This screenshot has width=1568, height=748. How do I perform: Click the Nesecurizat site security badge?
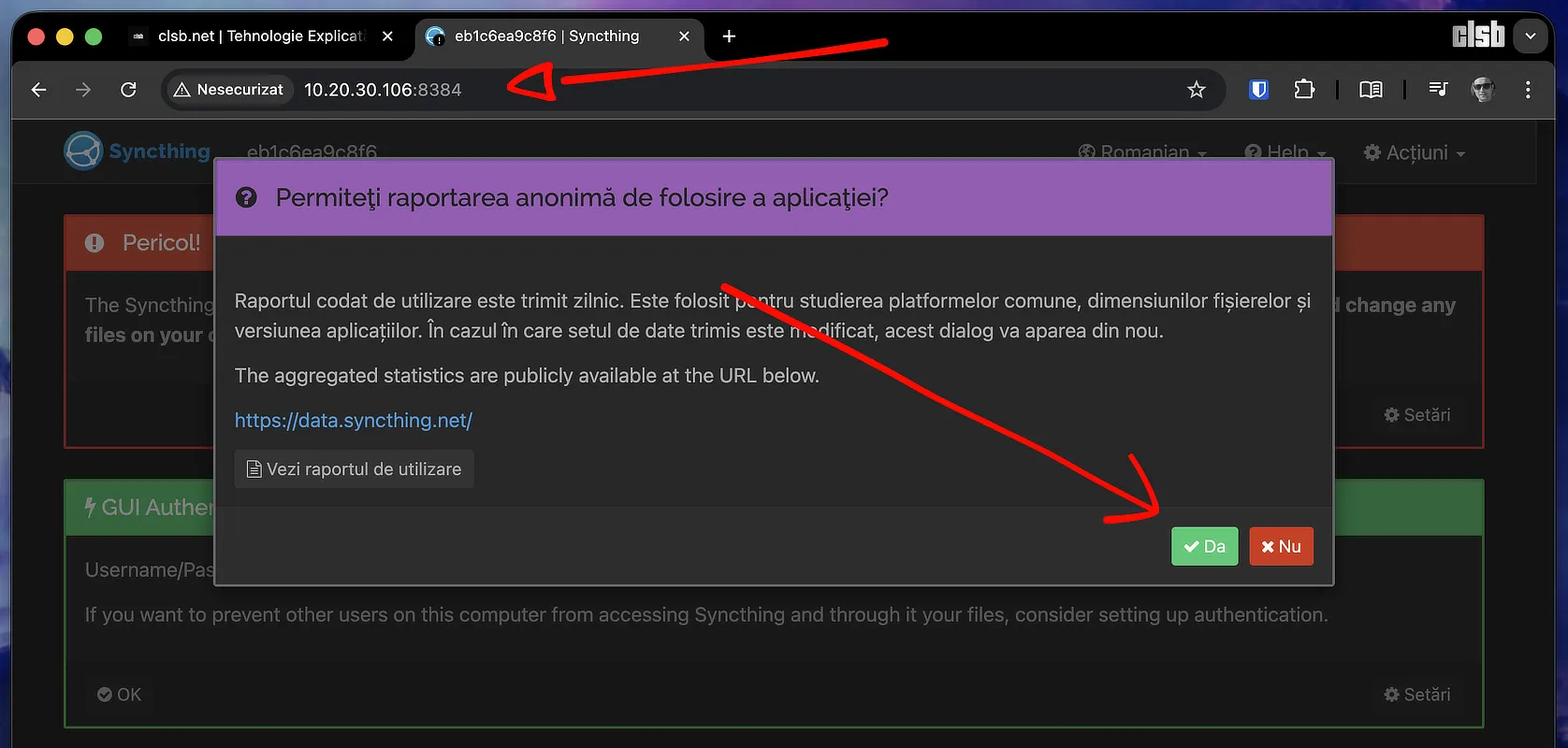229,90
